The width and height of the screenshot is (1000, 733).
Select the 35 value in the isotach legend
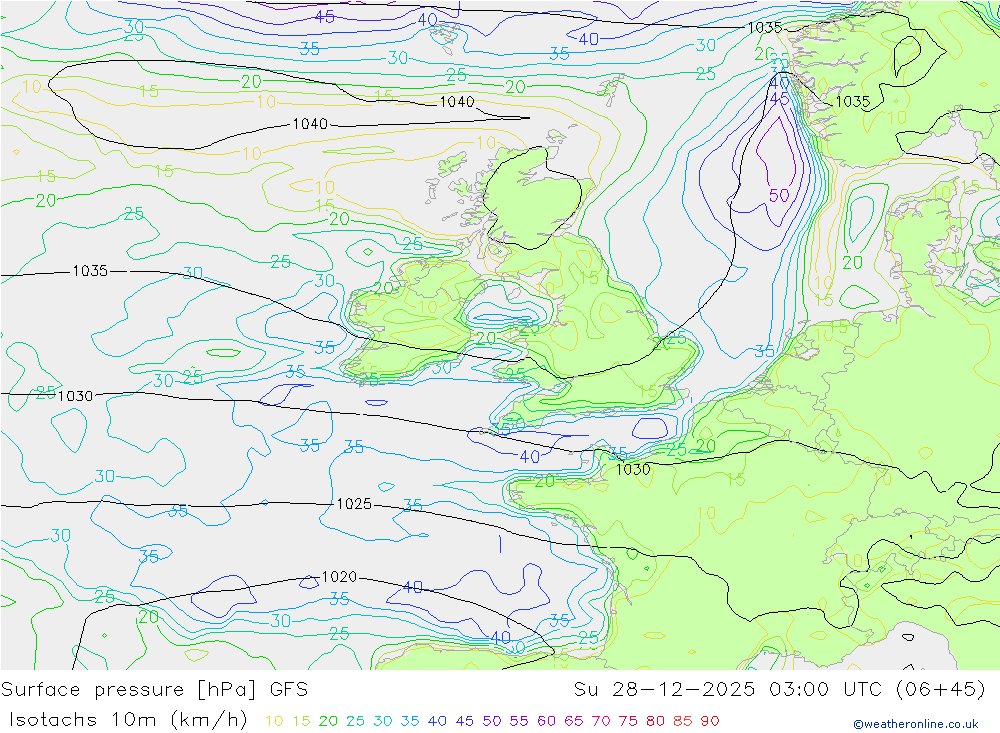410,721
